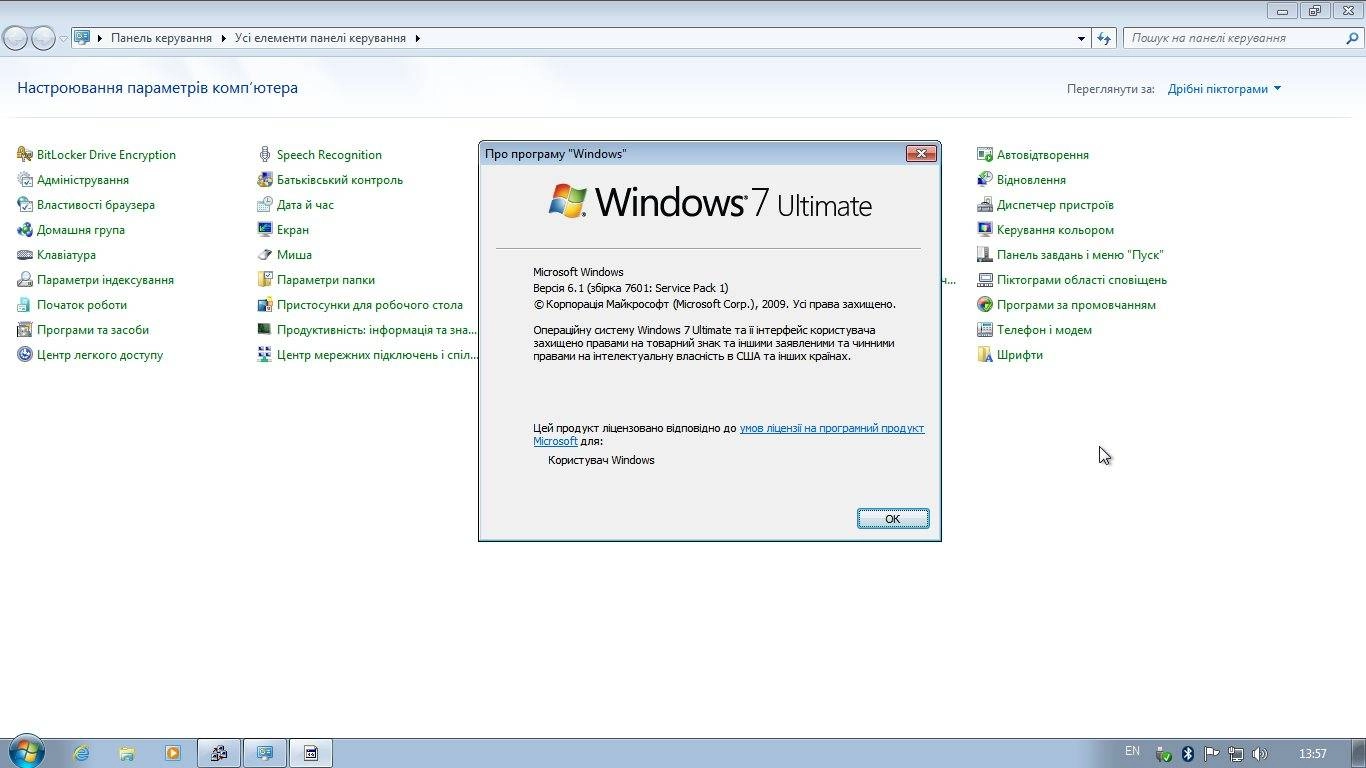Click the volume speaker tray icon
Image resolution: width=1366 pixels, height=768 pixels.
tap(1260, 754)
